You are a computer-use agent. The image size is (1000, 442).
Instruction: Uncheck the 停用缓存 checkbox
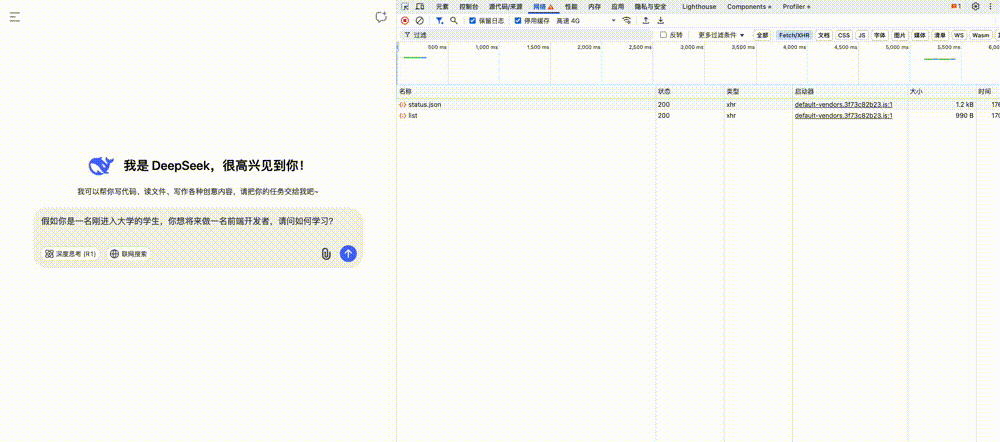518,20
